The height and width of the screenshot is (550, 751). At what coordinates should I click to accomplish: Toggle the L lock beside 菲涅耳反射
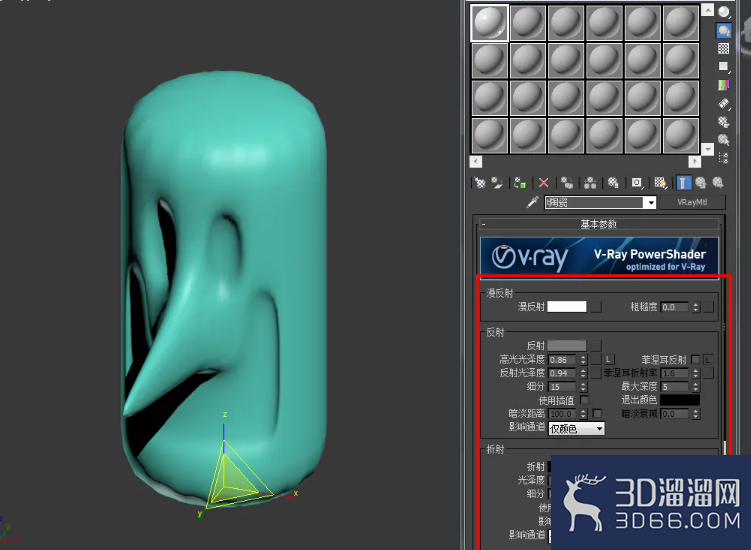point(708,359)
